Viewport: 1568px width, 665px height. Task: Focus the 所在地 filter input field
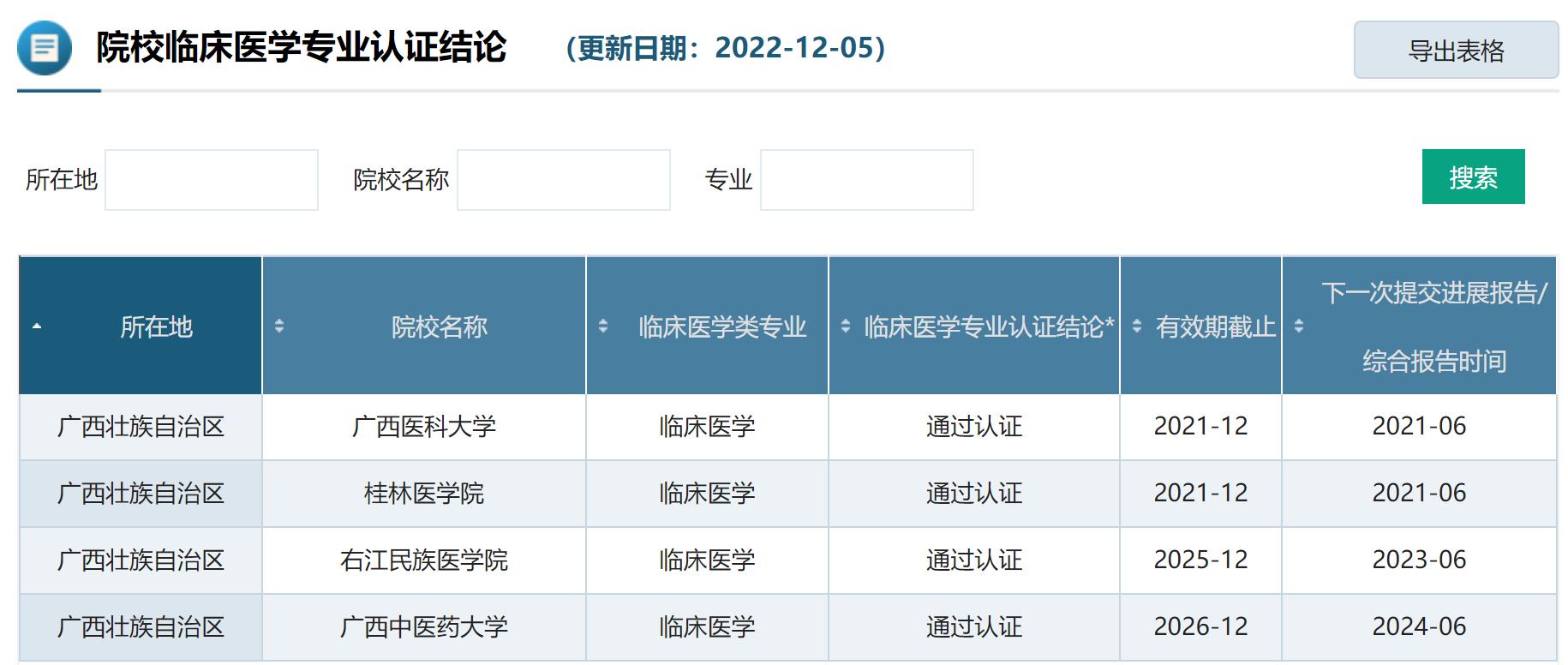coord(212,180)
